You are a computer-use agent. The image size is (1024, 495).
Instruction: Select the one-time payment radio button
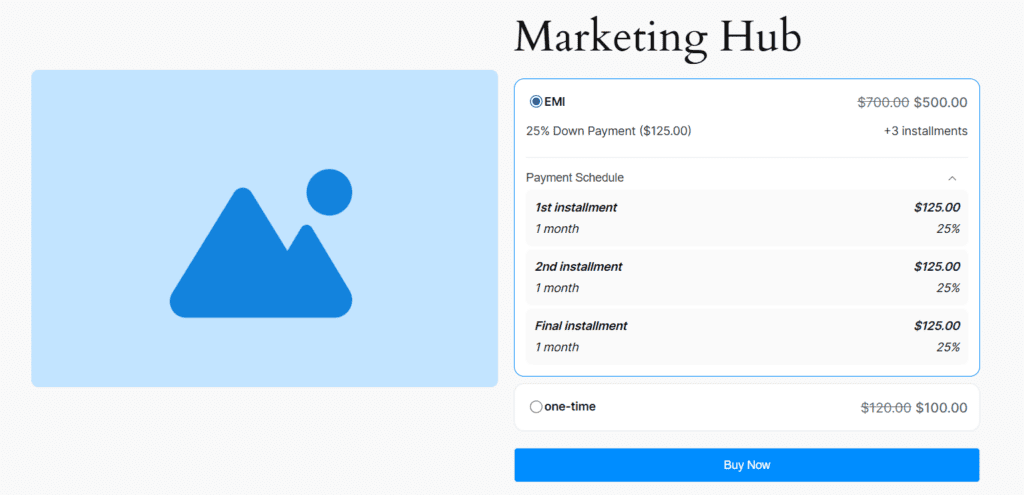536,407
